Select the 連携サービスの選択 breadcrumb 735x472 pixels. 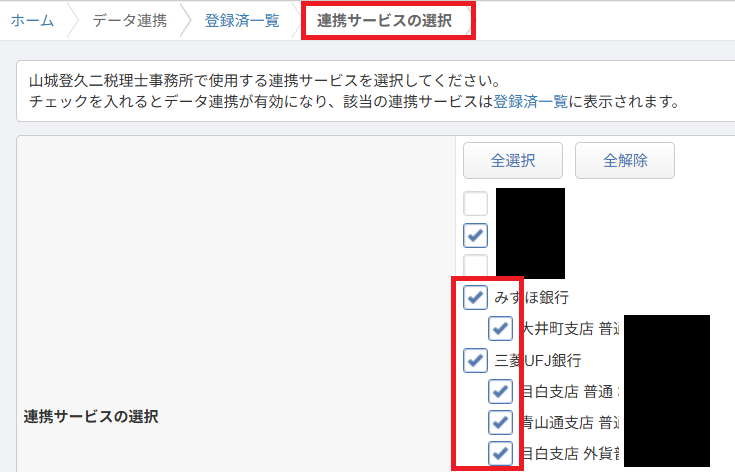coord(384,21)
